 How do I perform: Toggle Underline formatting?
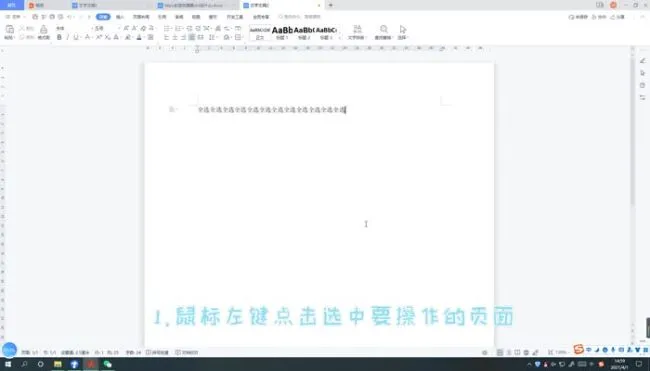tap(75, 37)
